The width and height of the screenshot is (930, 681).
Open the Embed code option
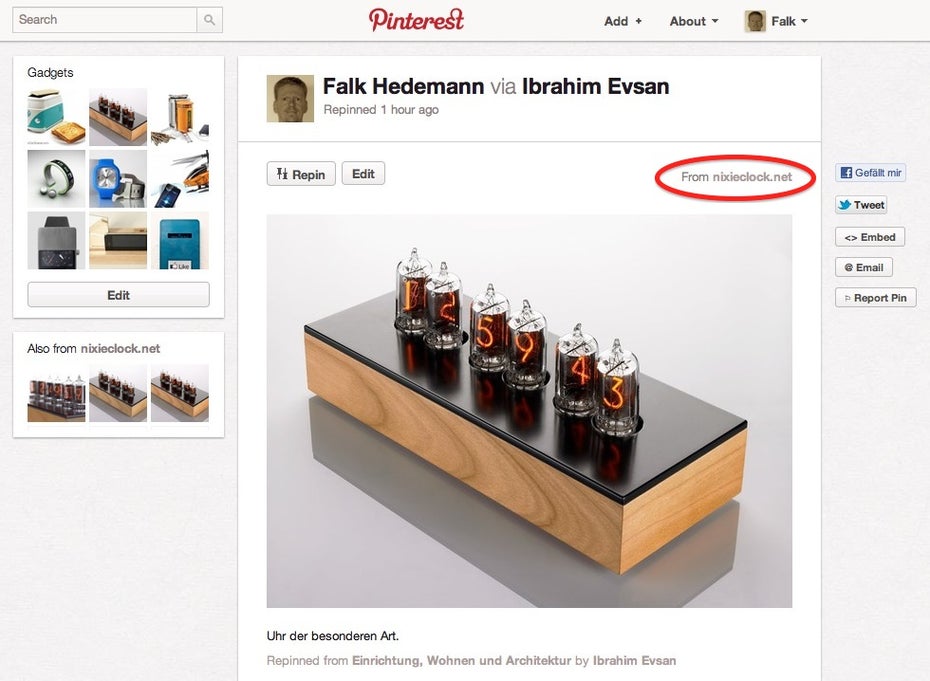coord(870,237)
